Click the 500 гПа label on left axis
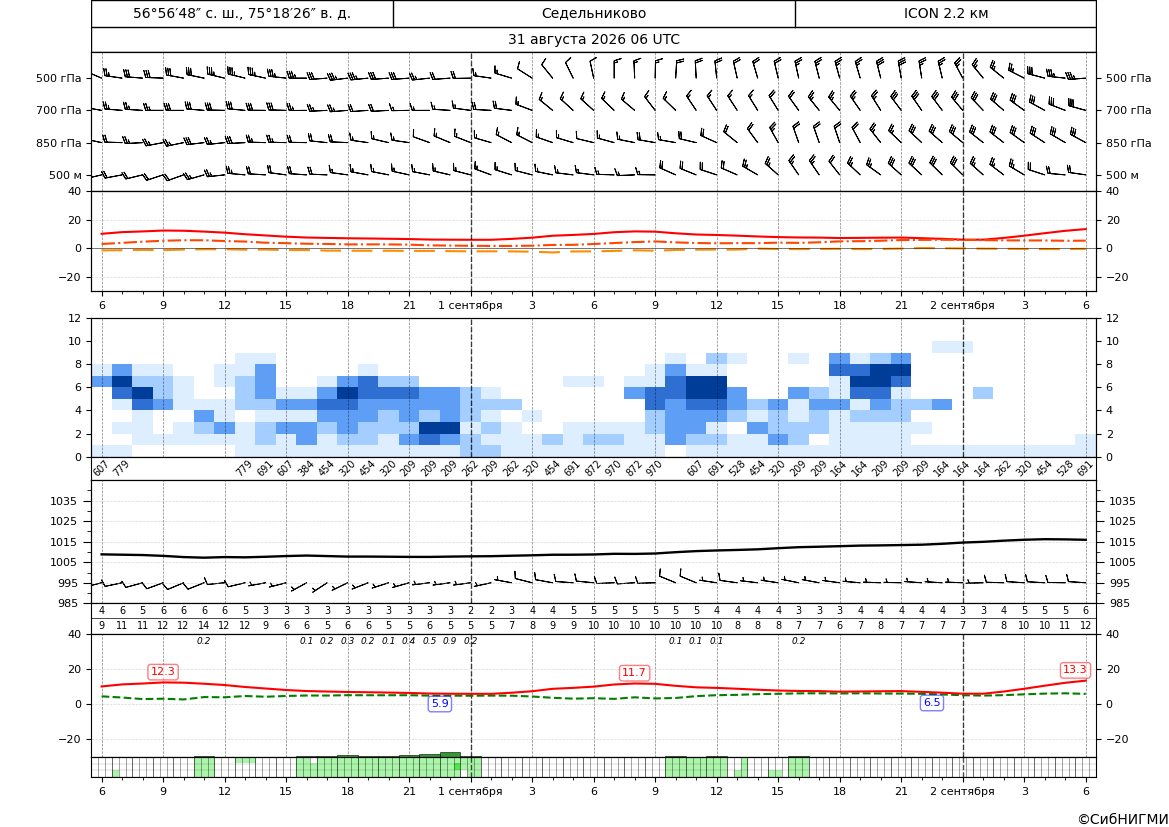Image resolution: width=1169 pixels, height=827 pixels. click(59, 78)
